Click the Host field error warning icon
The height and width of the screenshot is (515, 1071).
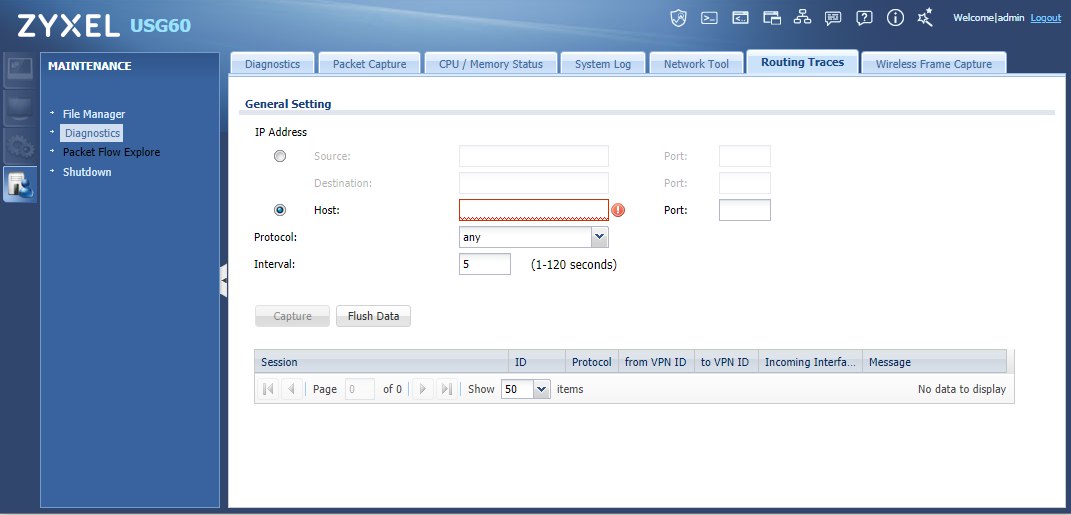coord(618,210)
